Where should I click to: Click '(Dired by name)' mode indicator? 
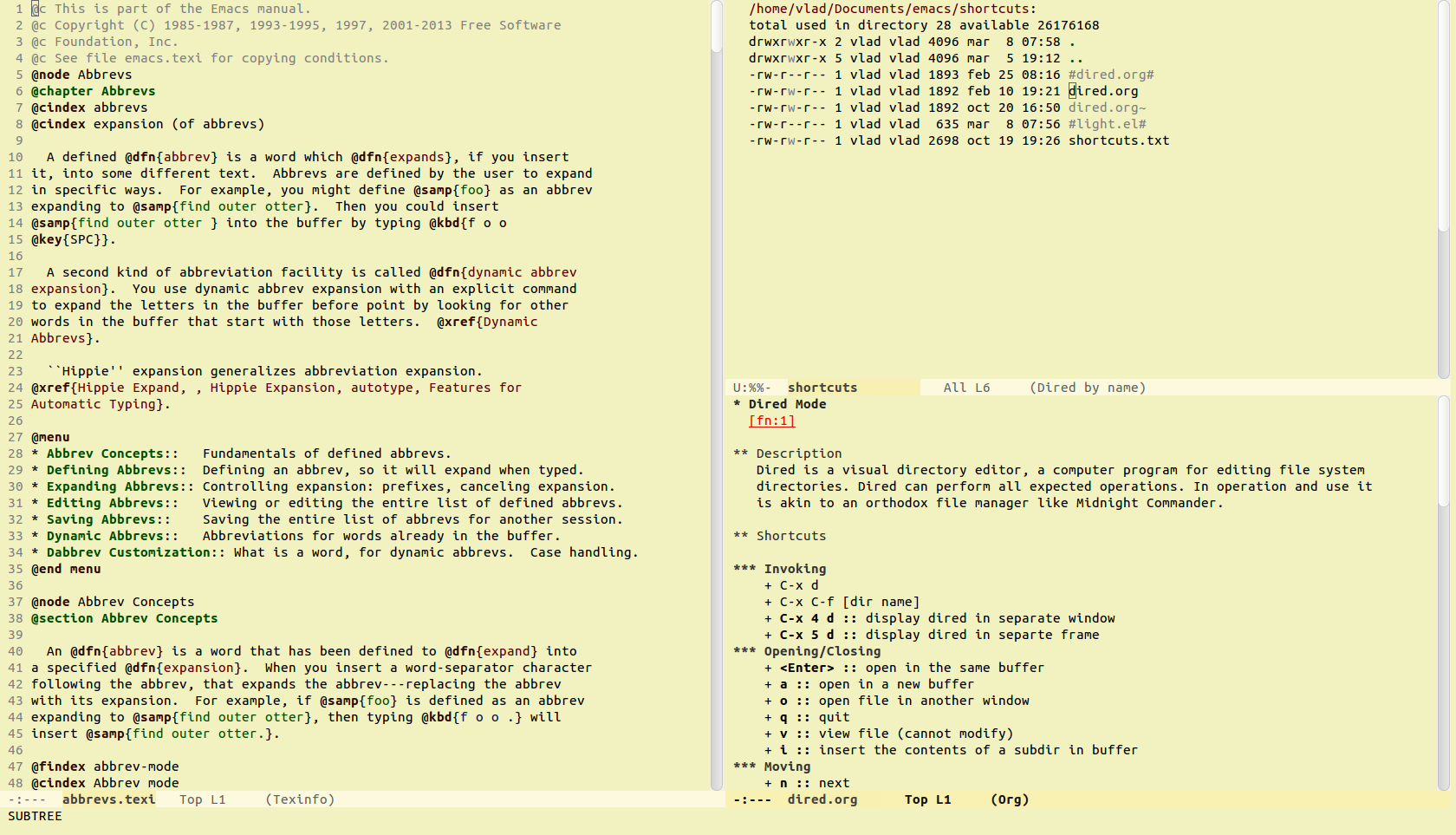1088,388
